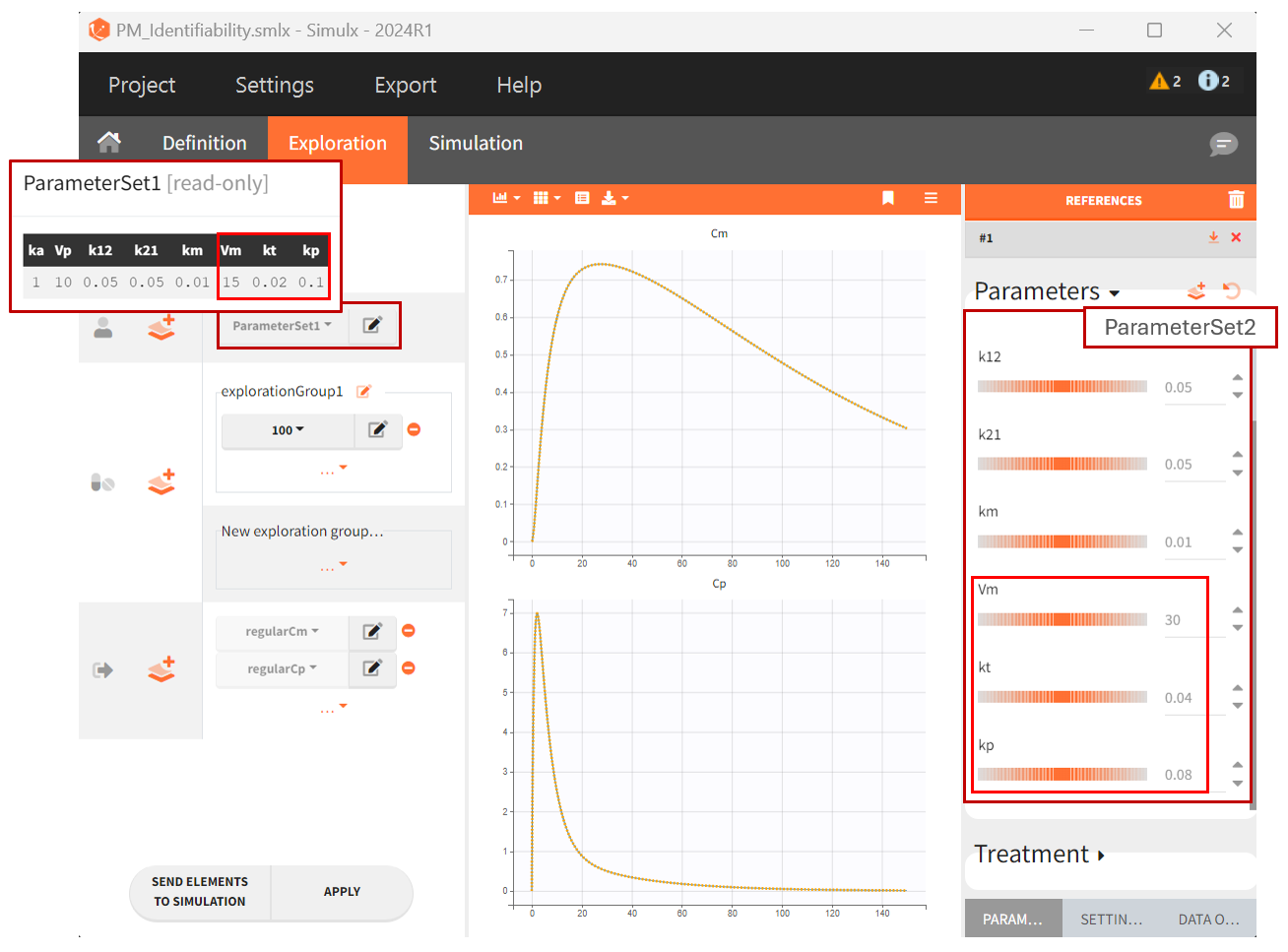
Task: Click Send Elements to Simulation button
Action: [200, 892]
